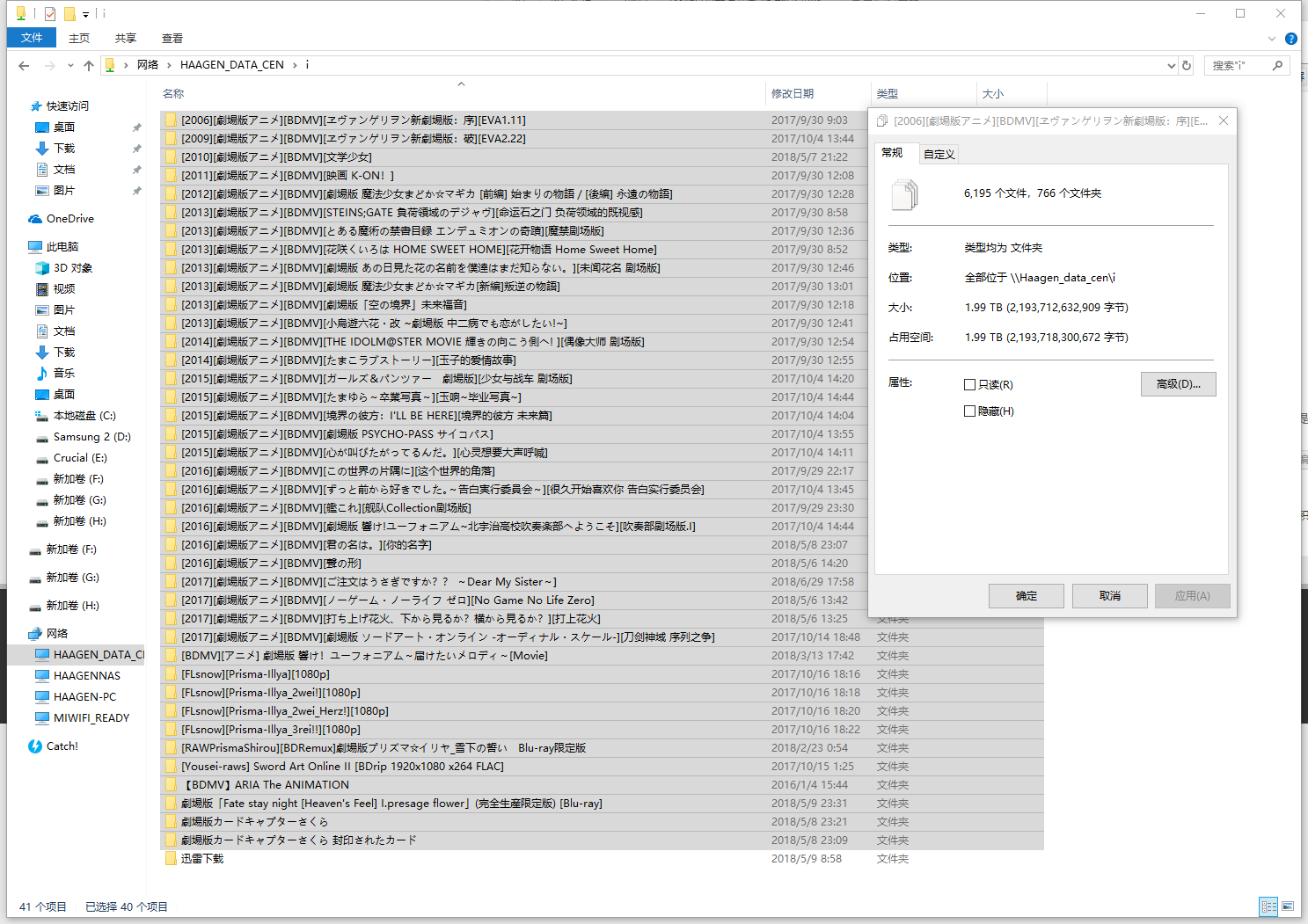Select 网络 in the navigation pane

click(57, 633)
